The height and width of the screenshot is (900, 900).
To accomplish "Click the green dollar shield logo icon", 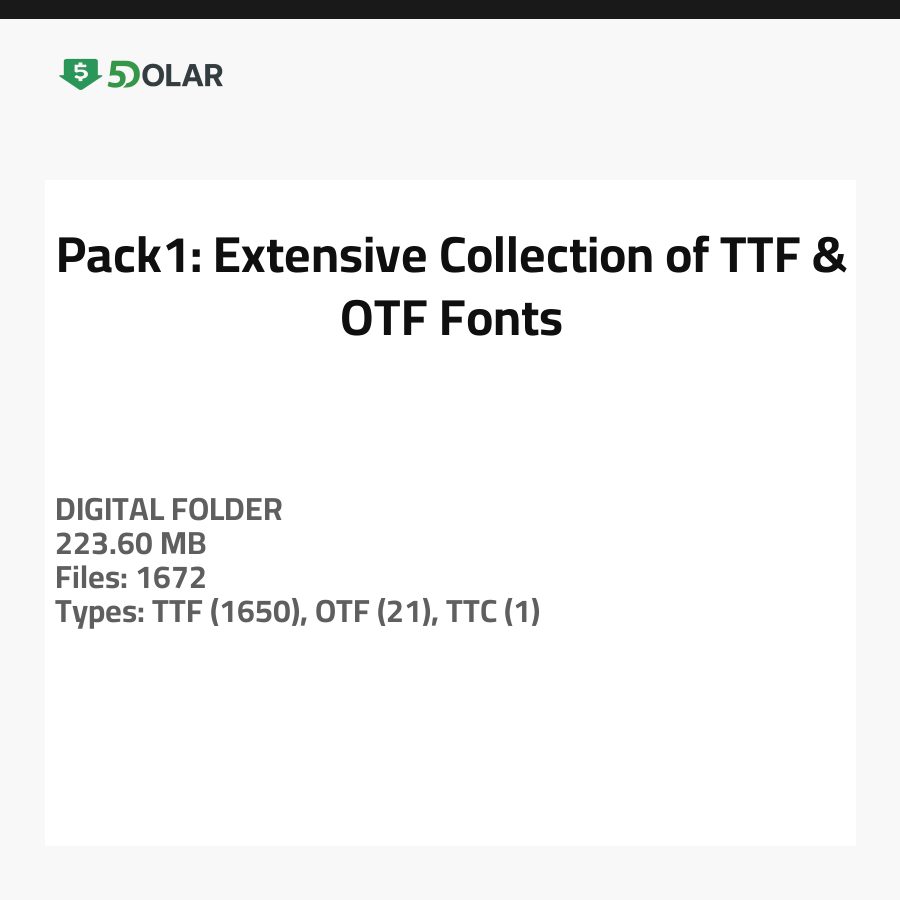I will coord(80,74).
